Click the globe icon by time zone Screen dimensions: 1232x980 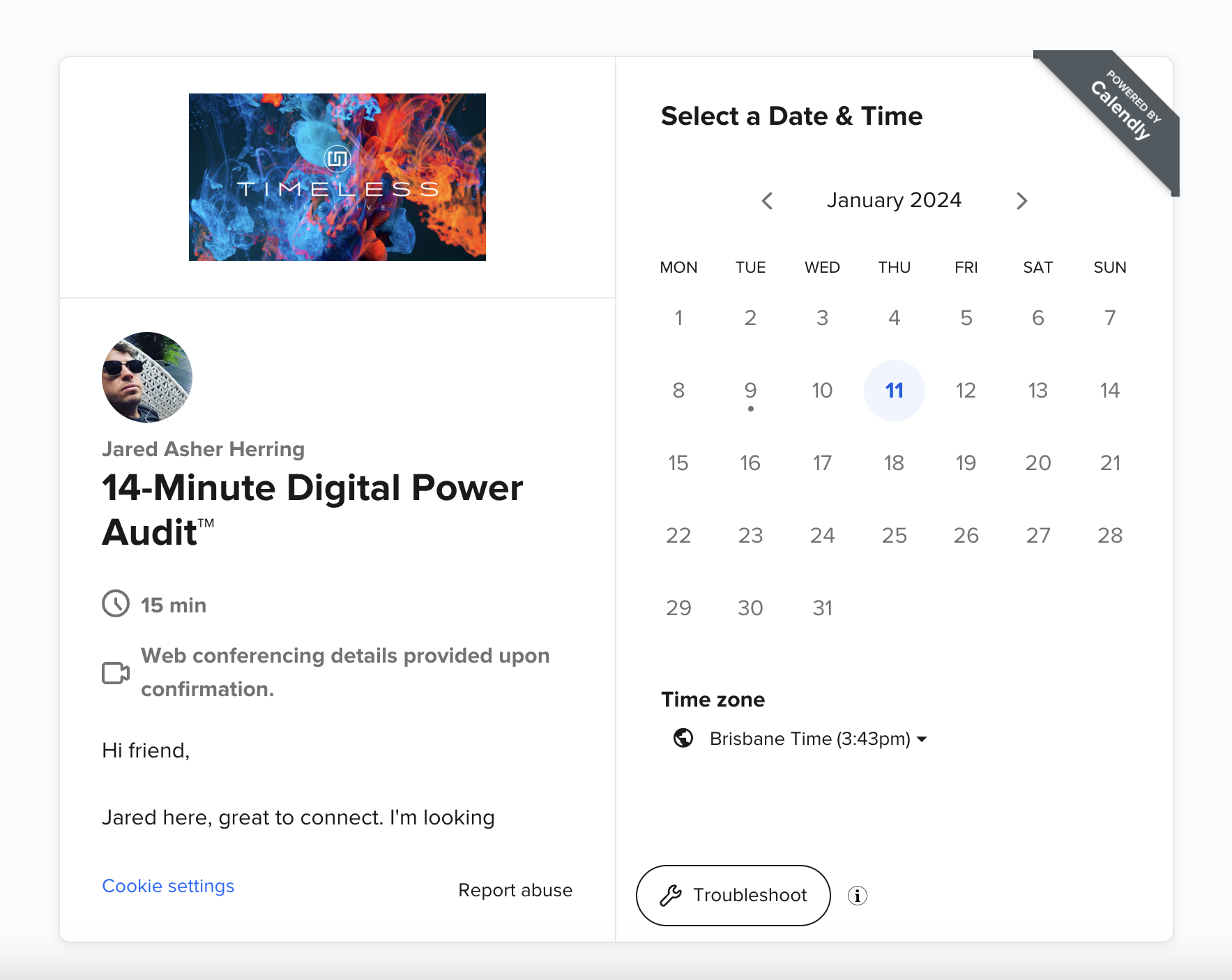683,738
